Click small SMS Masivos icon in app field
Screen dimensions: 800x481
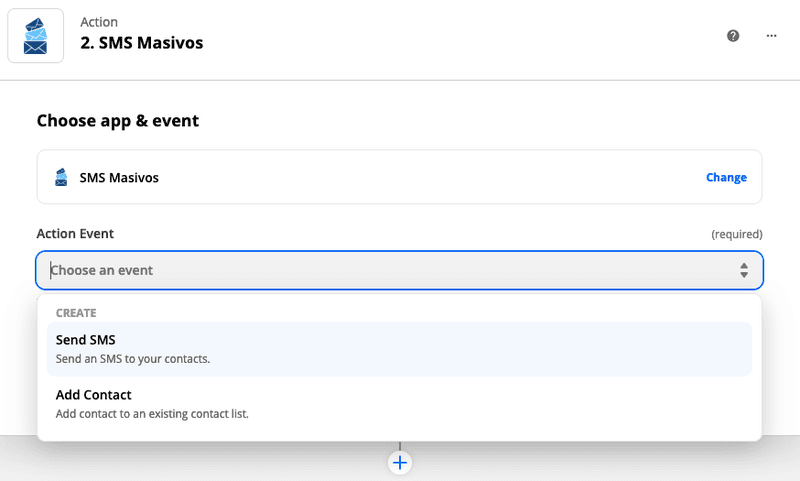61,177
